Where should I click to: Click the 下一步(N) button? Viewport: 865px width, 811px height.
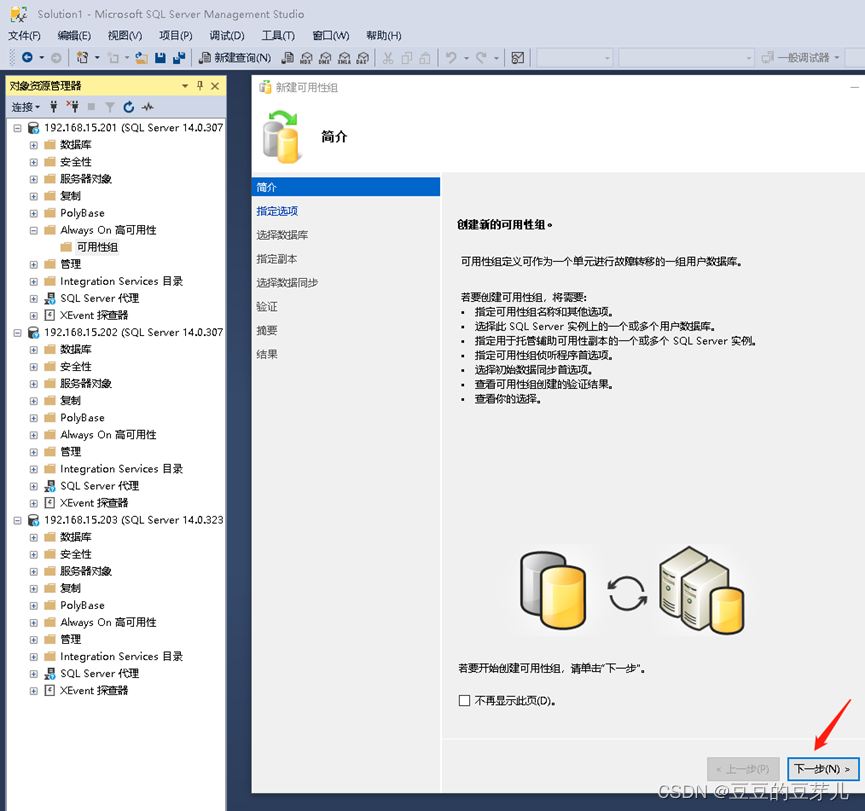coord(823,769)
